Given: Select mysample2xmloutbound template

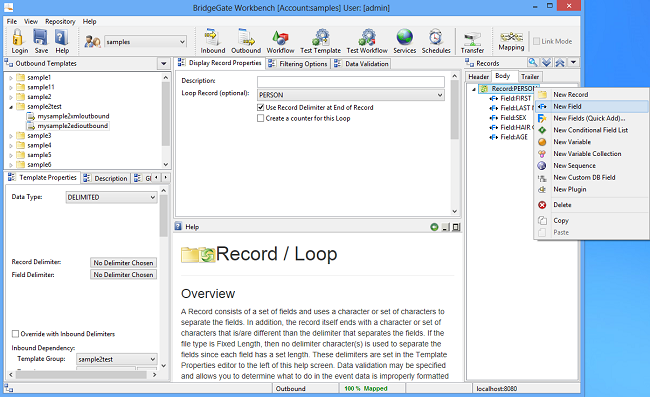Looking at the screenshot, I should tap(73, 116).
